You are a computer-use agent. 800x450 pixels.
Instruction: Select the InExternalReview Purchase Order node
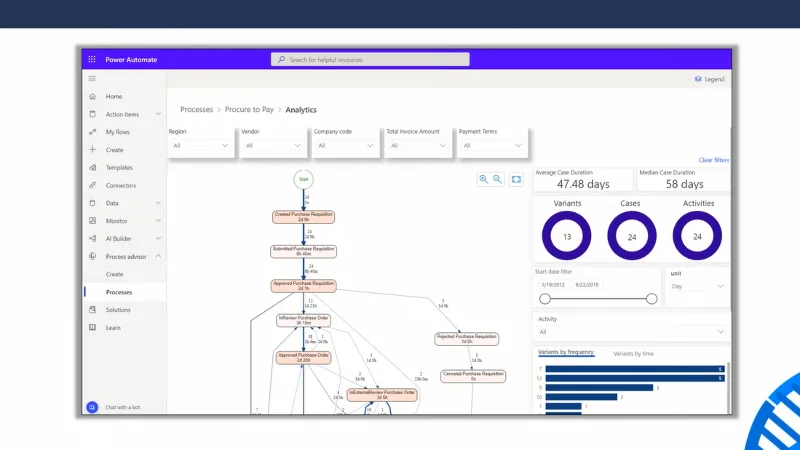(382, 395)
